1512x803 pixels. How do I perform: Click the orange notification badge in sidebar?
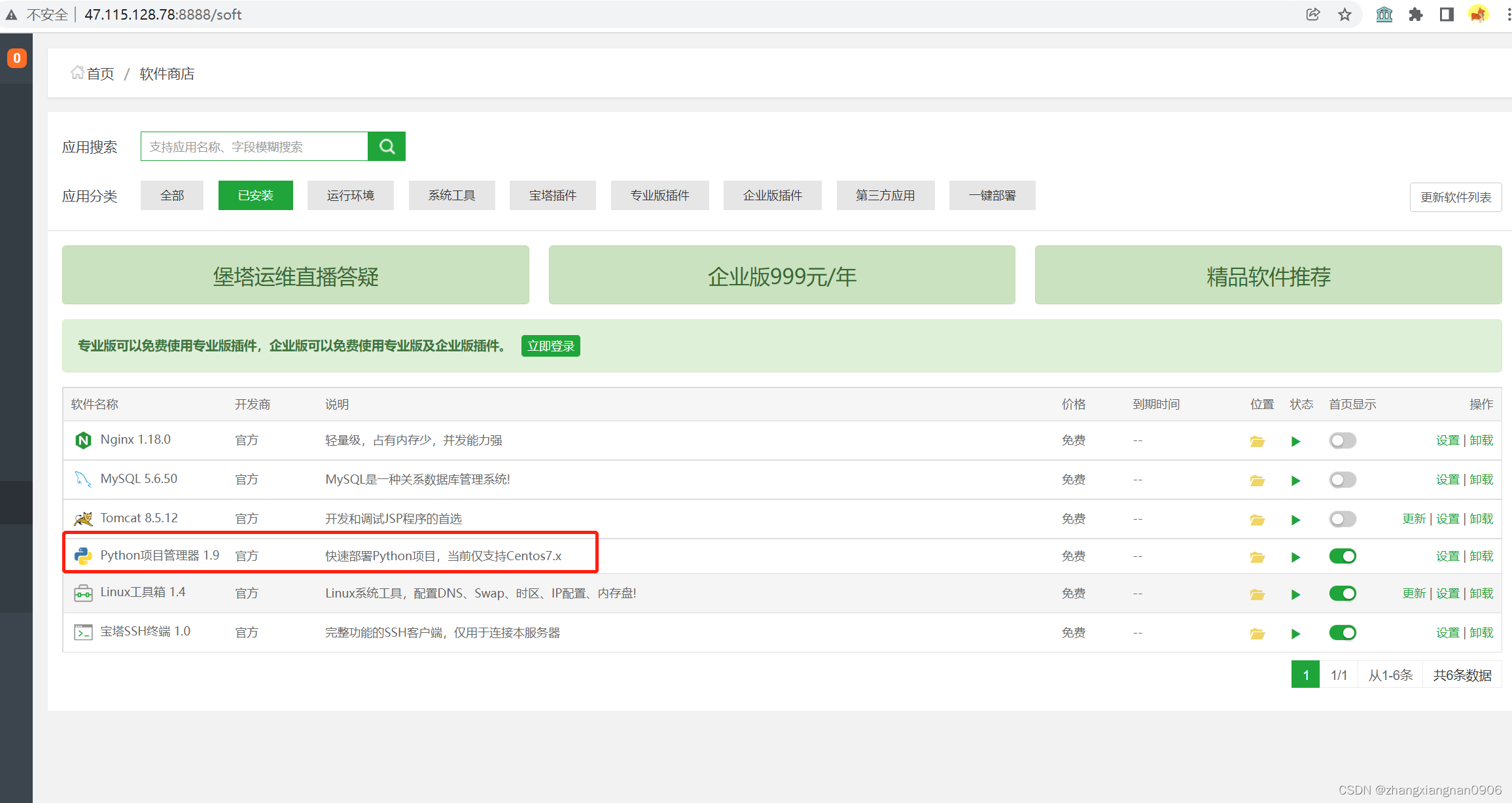click(17, 58)
